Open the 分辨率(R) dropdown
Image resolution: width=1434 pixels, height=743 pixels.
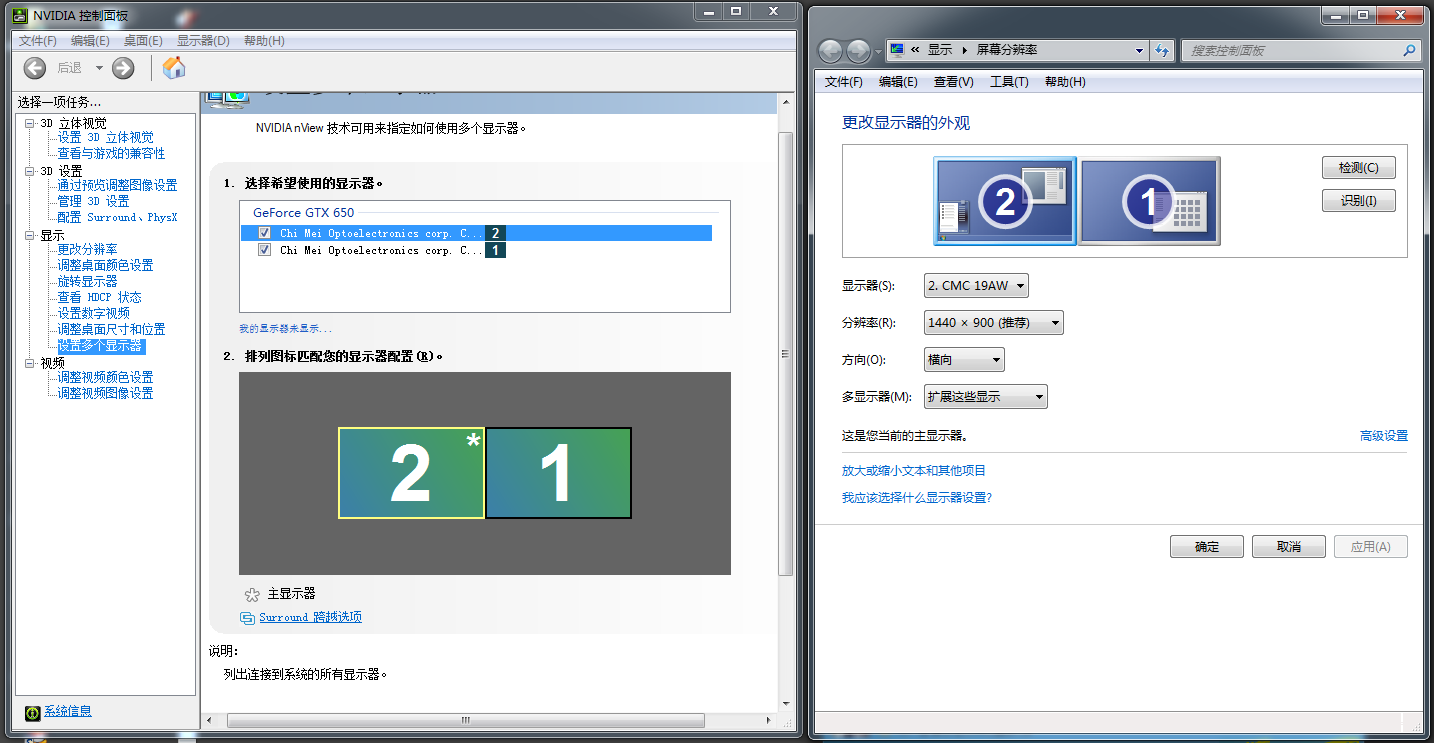993,323
